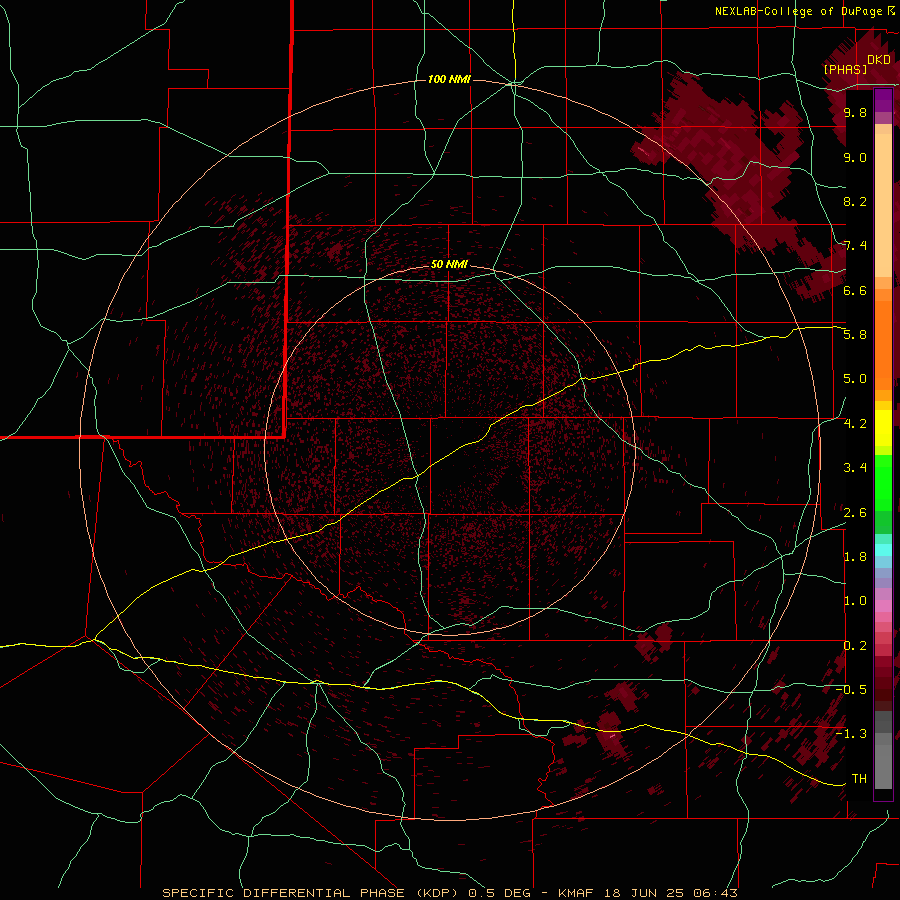Click the 1.0 value on the scale
This screenshot has height=900, width=900.
pyautogui.click(x=855, y=601)
